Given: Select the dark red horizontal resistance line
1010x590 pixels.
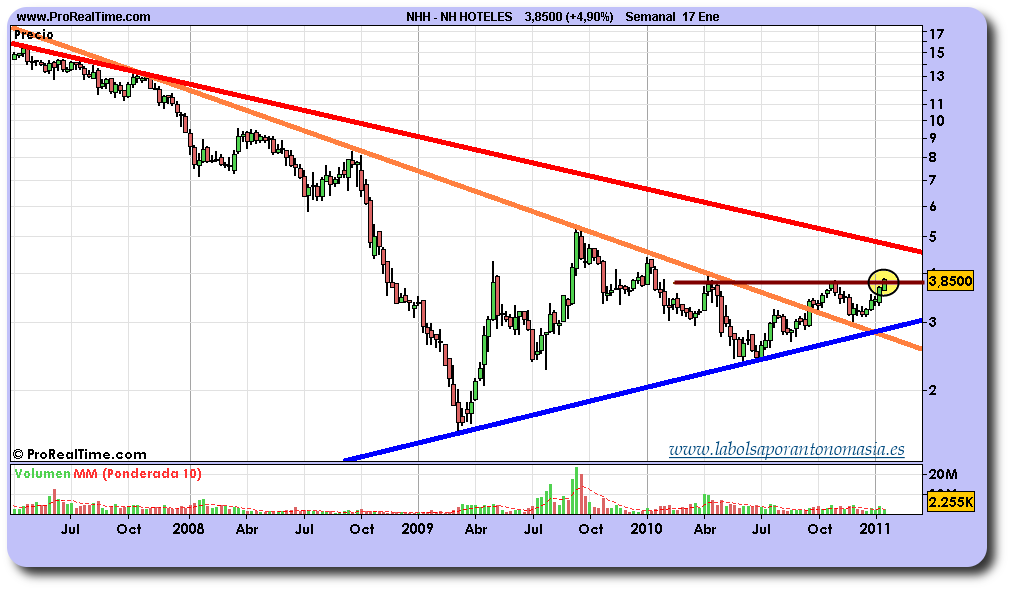Looking at the screenshot, I should pyautogui.click(x=797, y=282).
